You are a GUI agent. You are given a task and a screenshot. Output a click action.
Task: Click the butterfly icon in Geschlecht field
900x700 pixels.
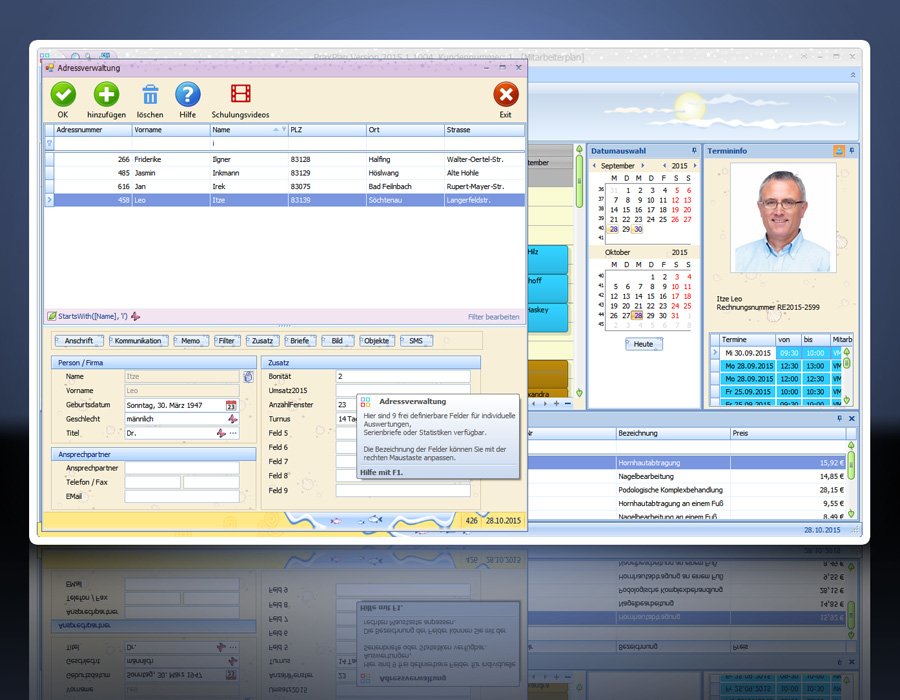point(232,419)
